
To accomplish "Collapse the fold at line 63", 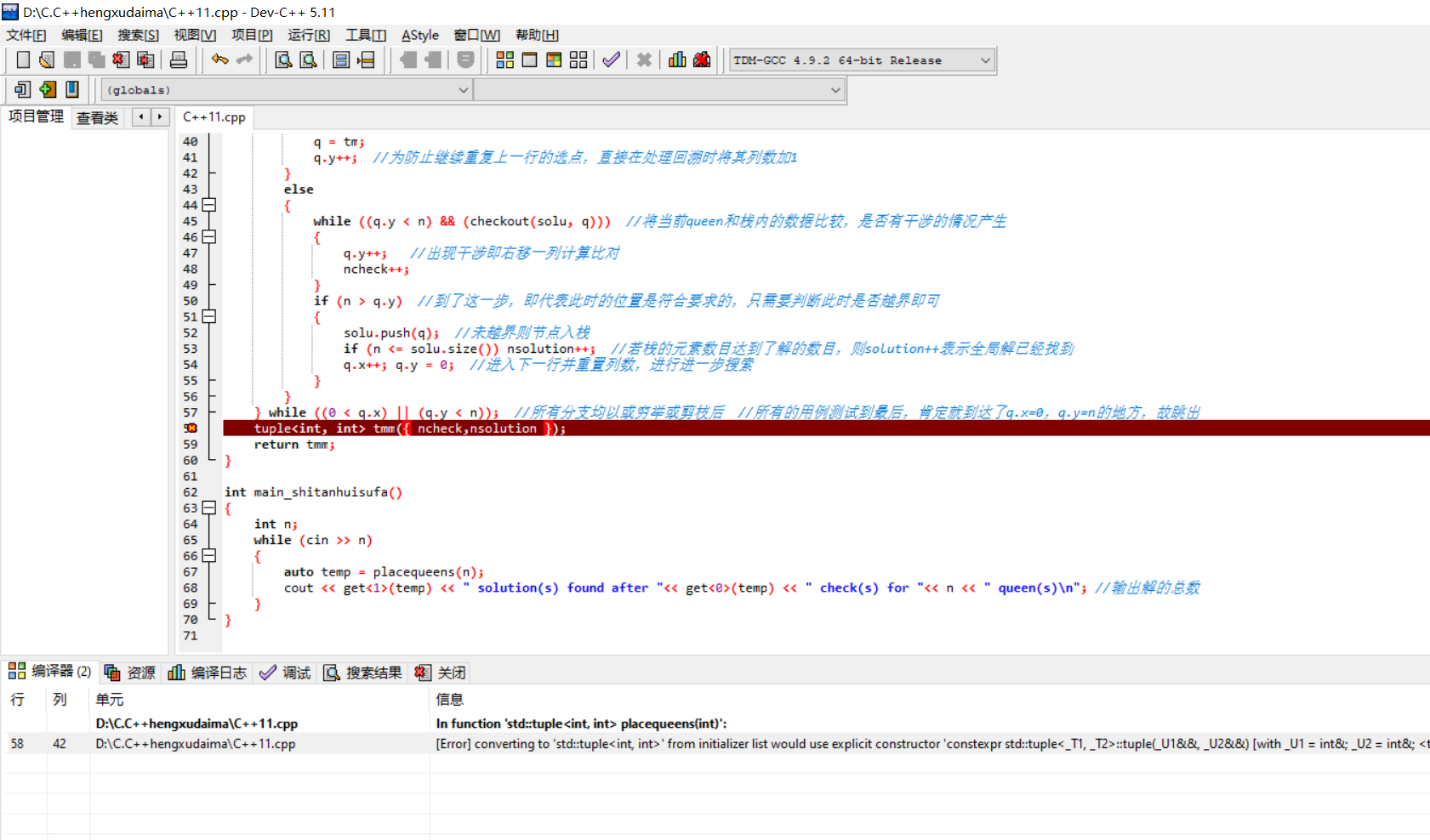I will (x=209, y=508).
